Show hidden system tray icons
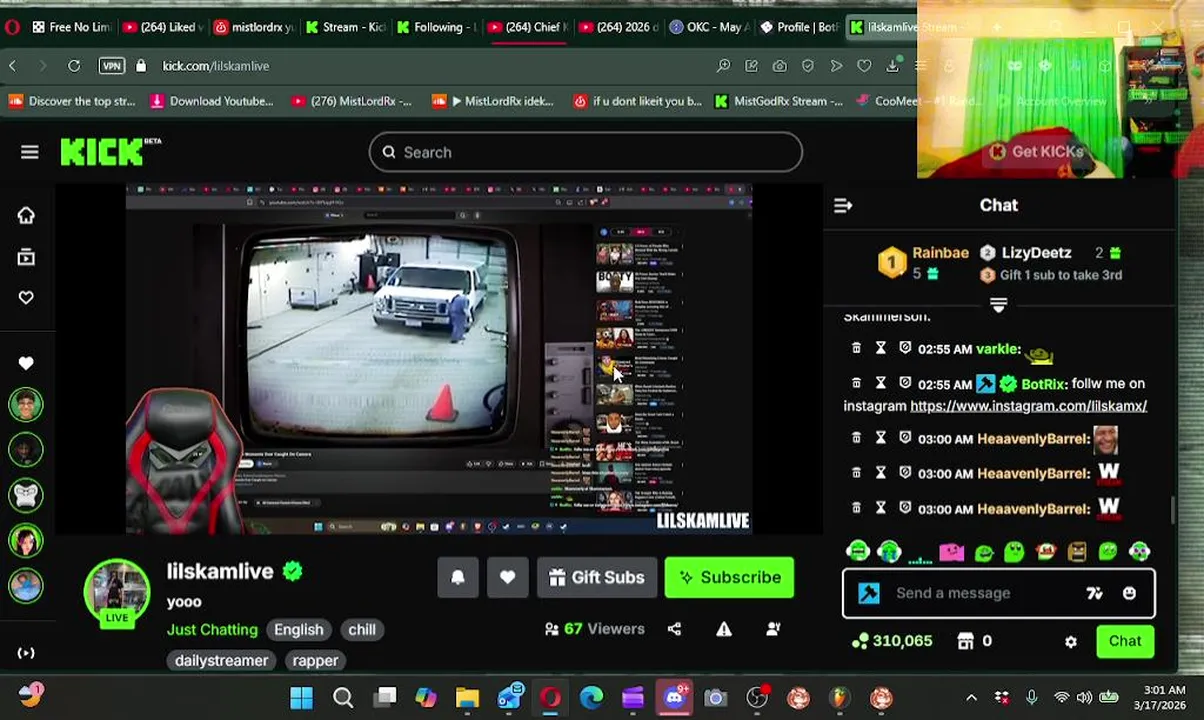Image resolution: width=1204 pixels, height=720 pixels. point(971,697)
